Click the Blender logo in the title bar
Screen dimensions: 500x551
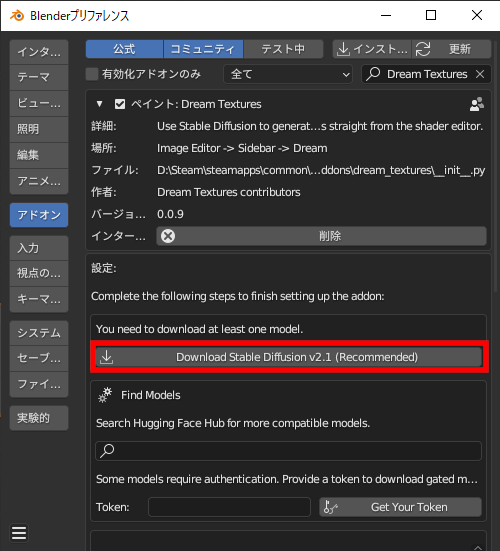(17, 15)
